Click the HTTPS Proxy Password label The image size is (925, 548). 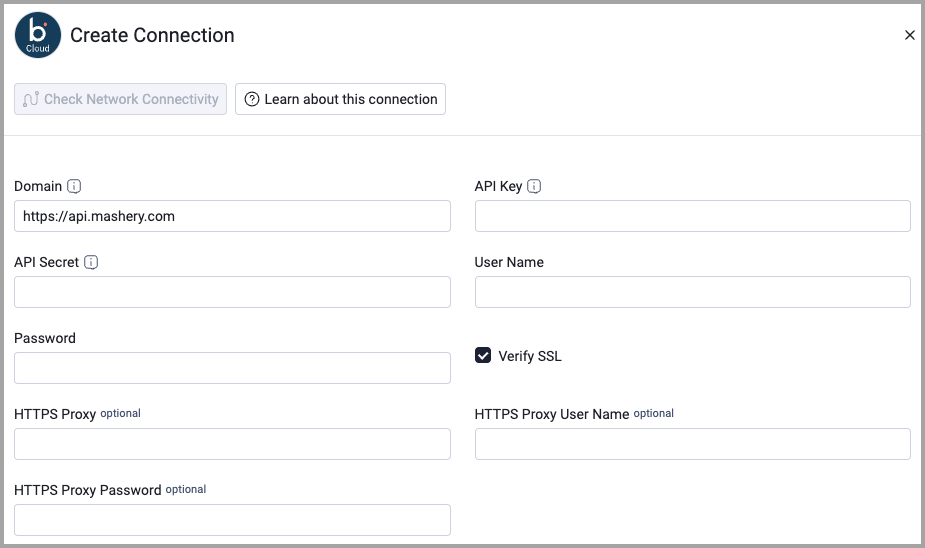[x=87, y=490]
